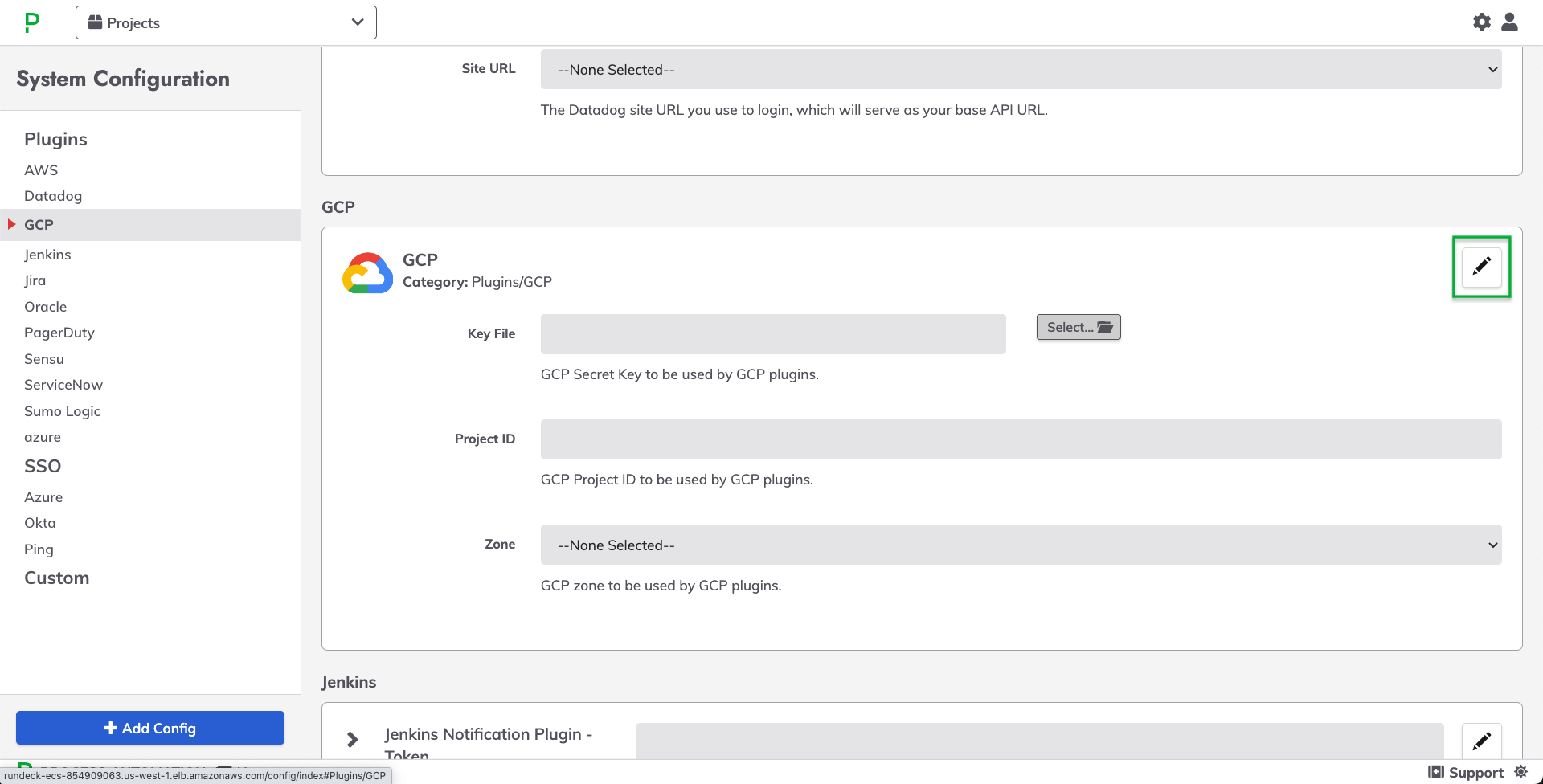Click the Support gear icon
1543x784 pixels.
(1520, 772)
